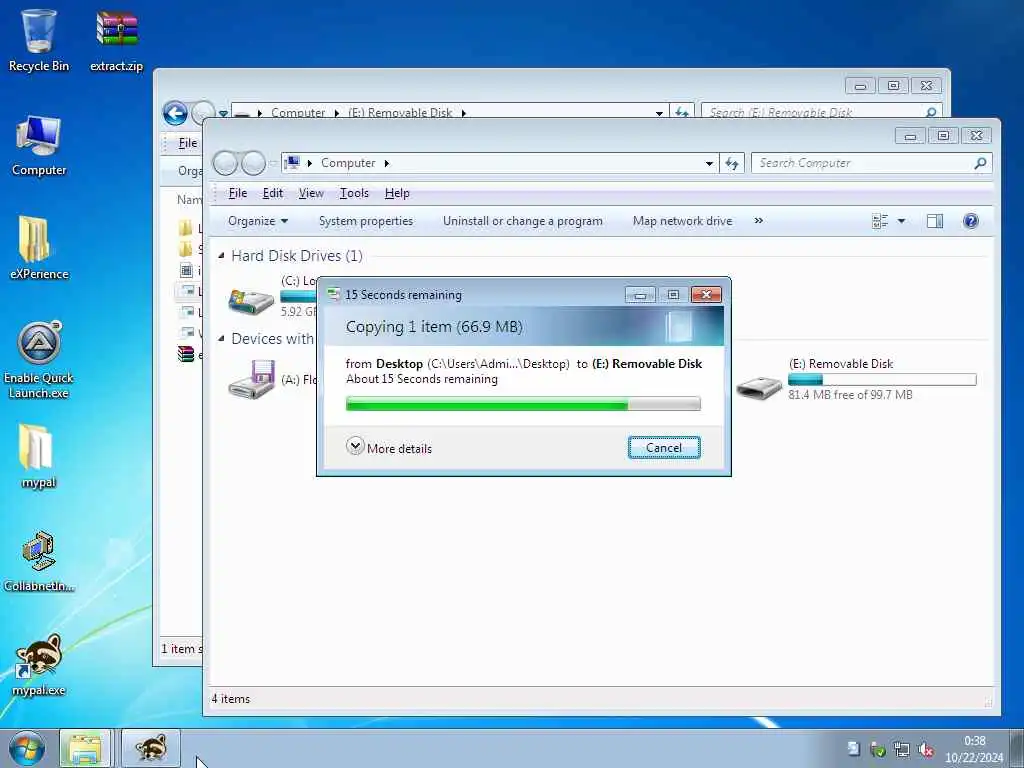Open the File menu in Computer window
The width and height of the screenshot is (1024, 768).
238,193
